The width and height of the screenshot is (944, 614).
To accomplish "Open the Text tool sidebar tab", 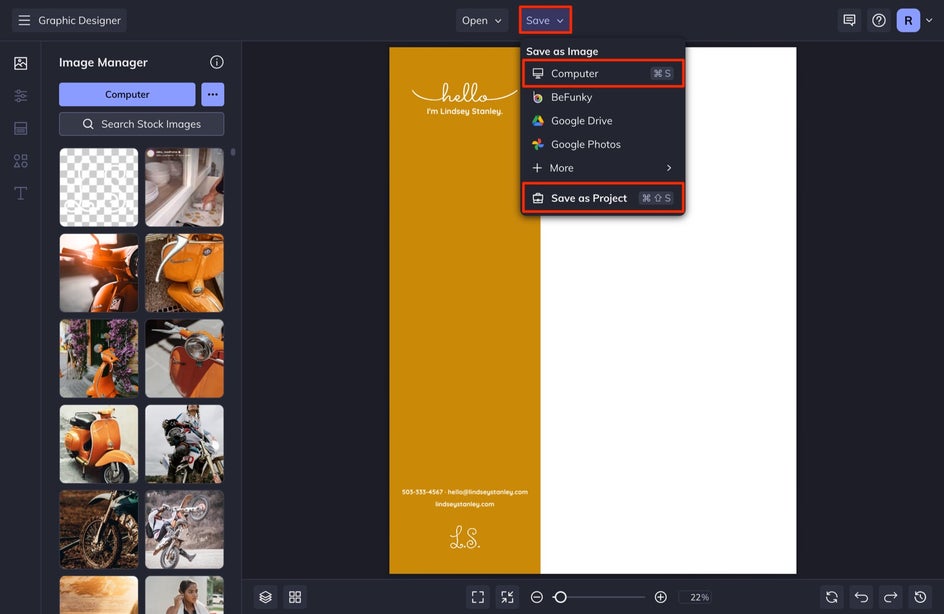I will [20, 193].
